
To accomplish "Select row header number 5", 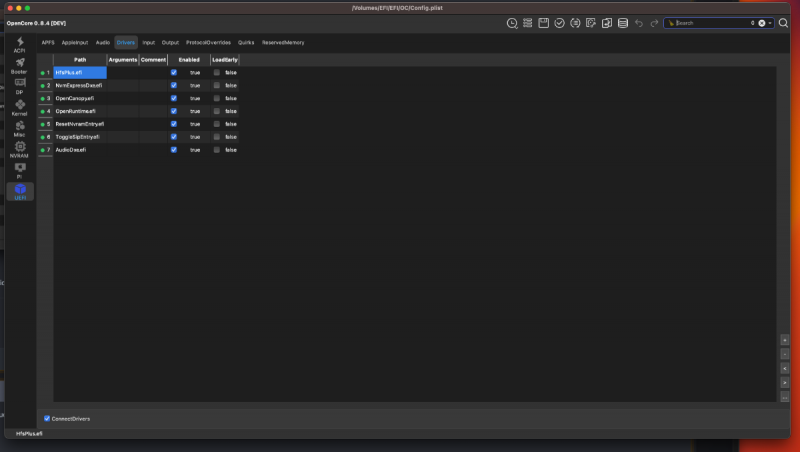I will tap(45, 124).
